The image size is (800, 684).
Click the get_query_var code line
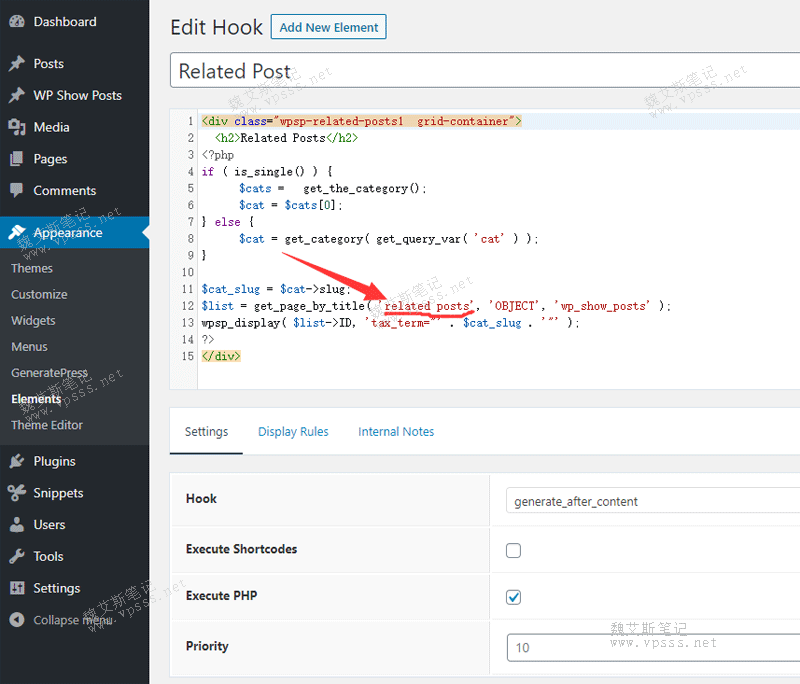pyautogui.click(x=389, y=239)
